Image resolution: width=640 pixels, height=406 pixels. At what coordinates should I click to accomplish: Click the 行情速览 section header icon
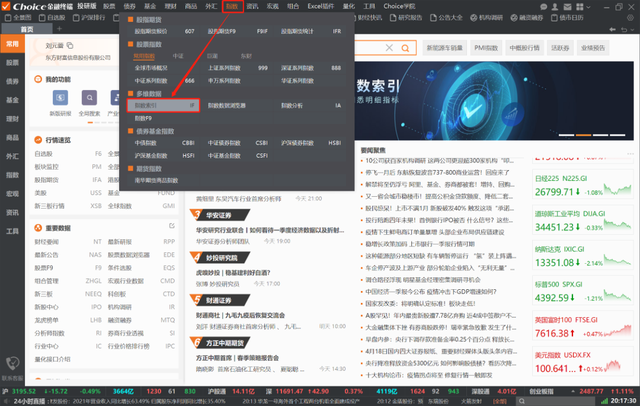click(x=38, y=140)
